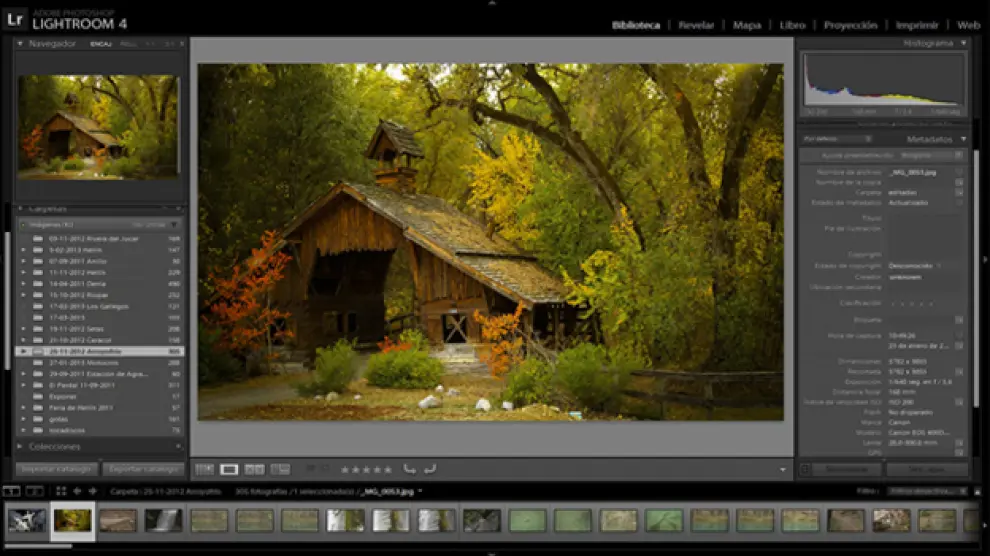The image size is (990, 556).
Task: Select Loupe view icon in the toolbar
Action: tap(230, 469)
